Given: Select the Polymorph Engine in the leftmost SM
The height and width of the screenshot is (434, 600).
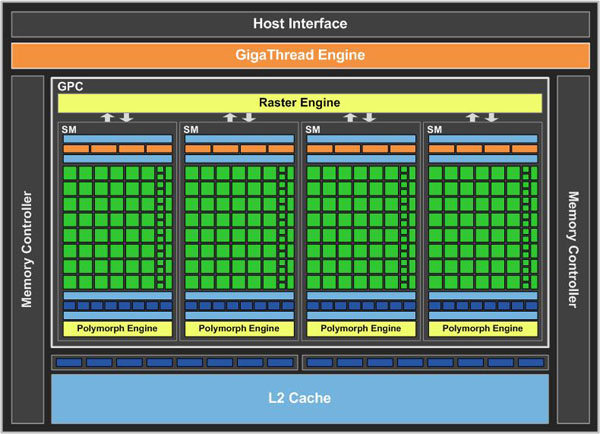Looking at the screenshot, I should coord(118,328).
